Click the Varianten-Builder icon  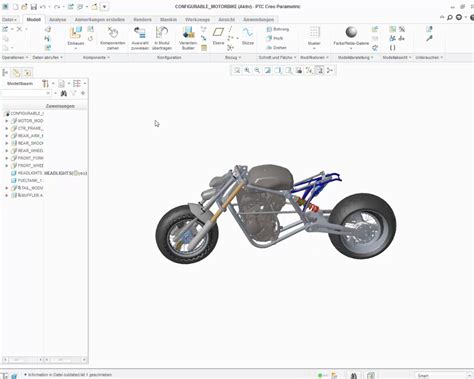tap(188, 33)
